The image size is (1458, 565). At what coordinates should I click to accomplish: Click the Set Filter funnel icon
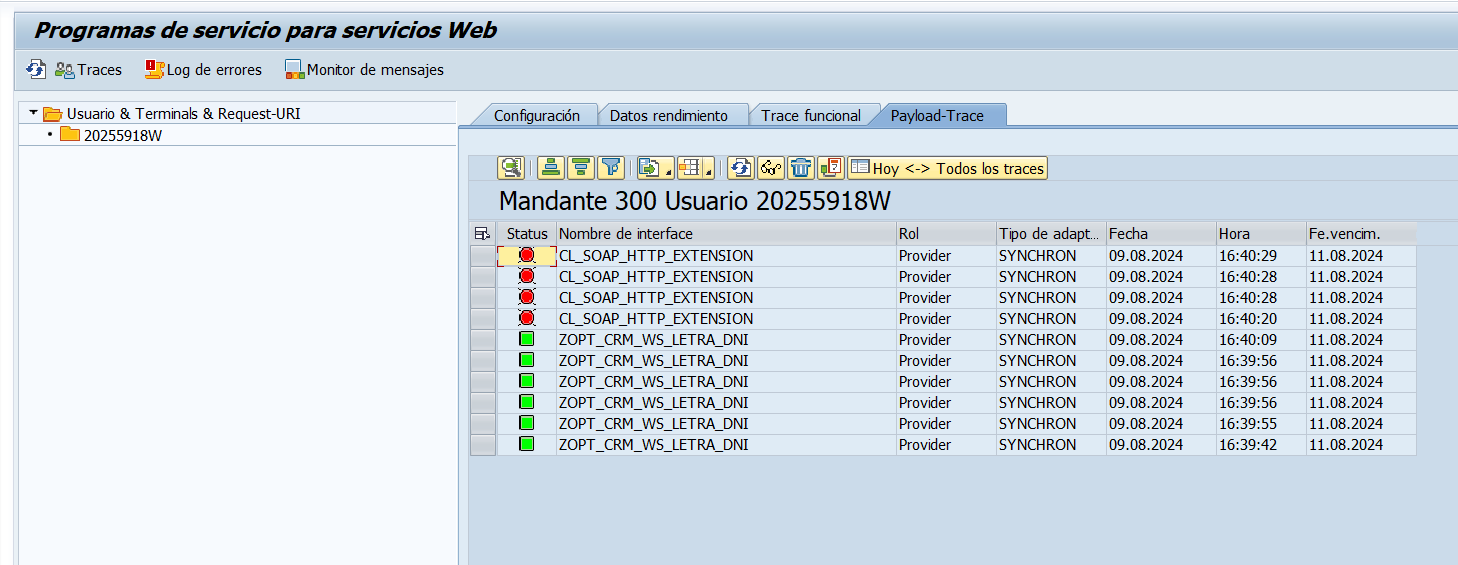[x=611, y=168]
